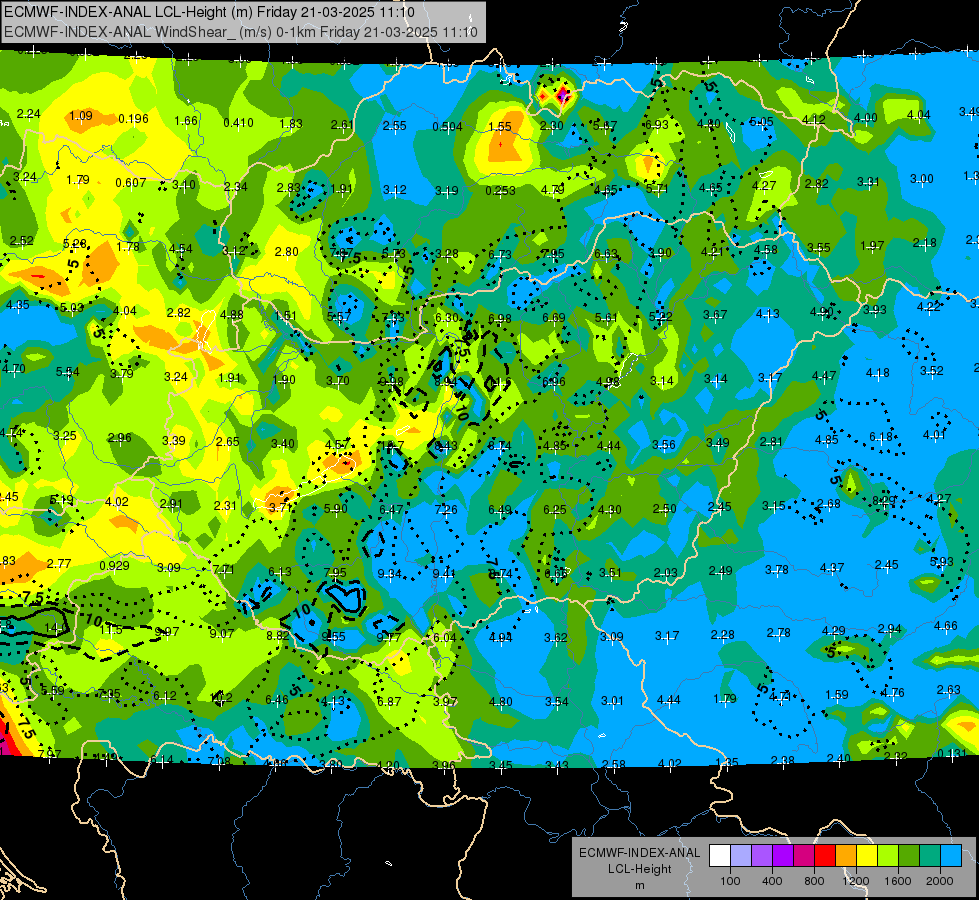Click the wind shear value 0.196
The height and width of the screenshot is (900, 979).
(x=133, y=119)
